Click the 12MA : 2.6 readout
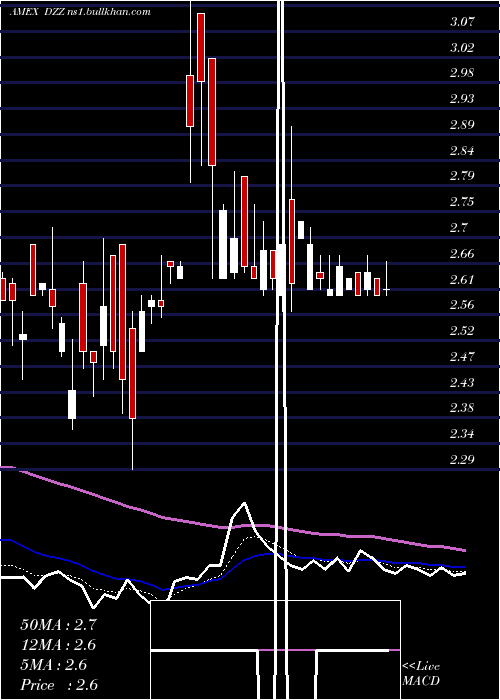The image size is (500, 700). coord(58,645)
